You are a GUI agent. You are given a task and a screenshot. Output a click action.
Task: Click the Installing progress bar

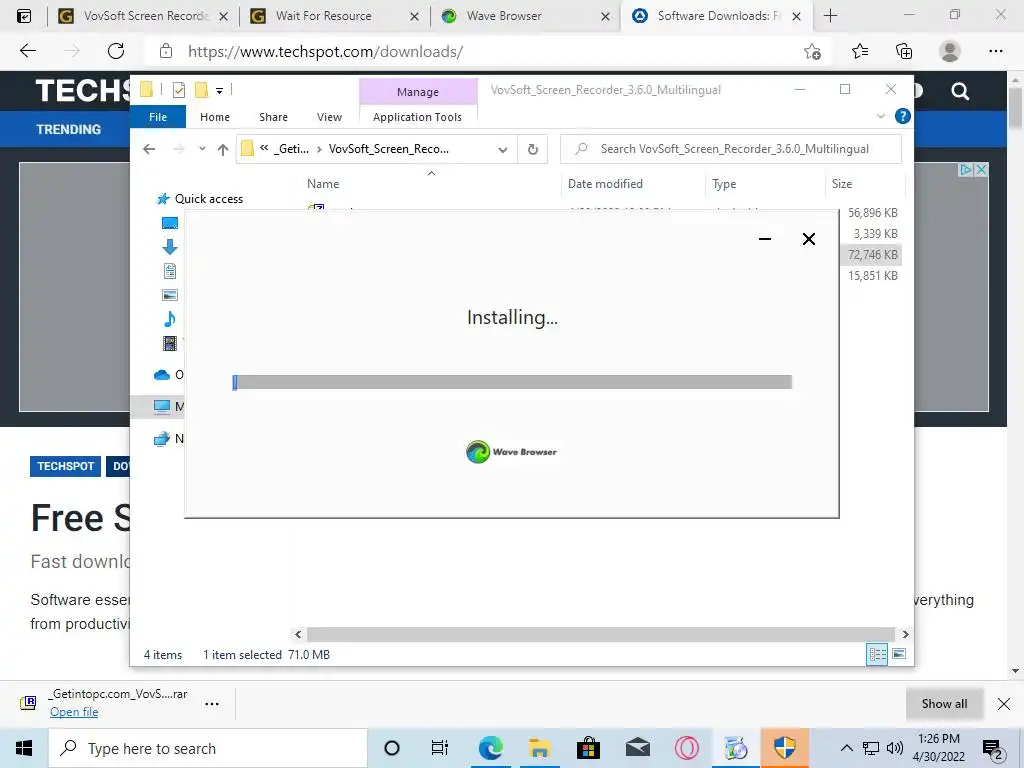coord(512,382)
